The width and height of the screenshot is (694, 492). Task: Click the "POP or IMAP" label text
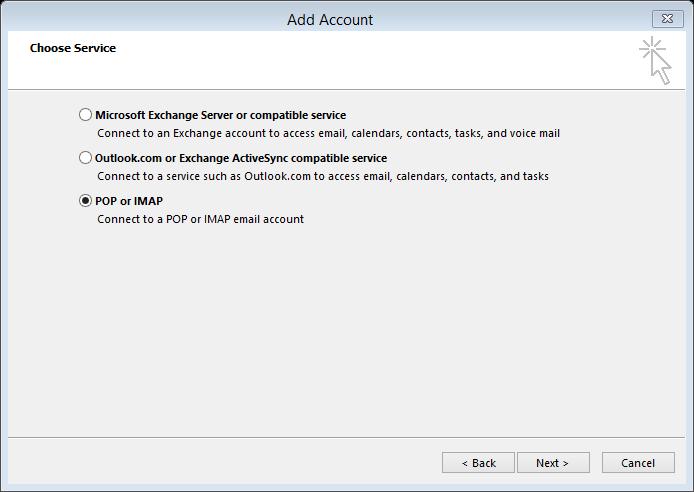pyautogui.click(x=129, y=201)
